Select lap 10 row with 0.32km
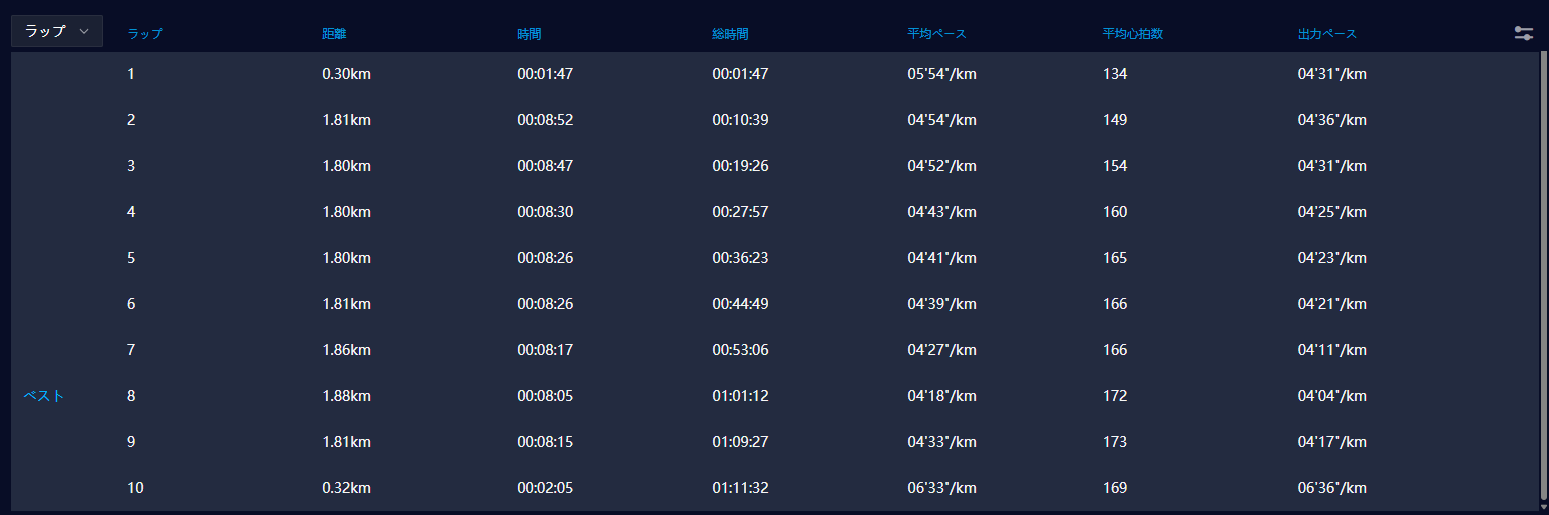Screen dimensions: 1549x515 coord(775,488)
